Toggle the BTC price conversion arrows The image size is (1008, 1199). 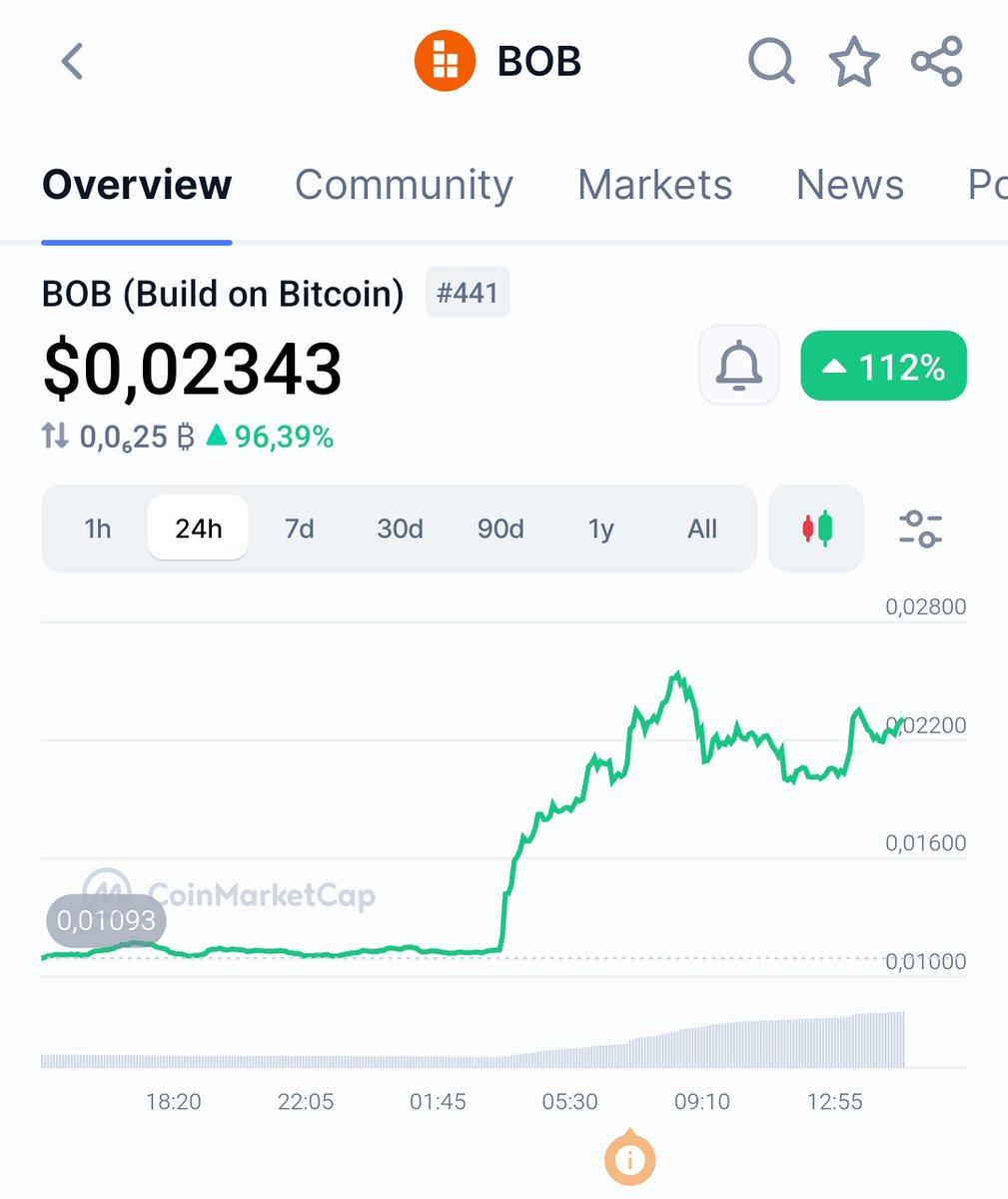tap(55, 437)
